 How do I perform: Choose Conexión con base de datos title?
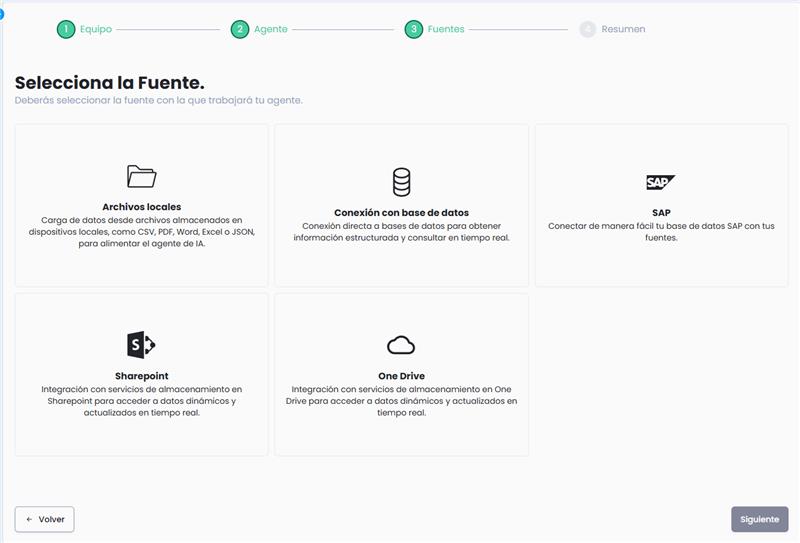coord(401,213)
